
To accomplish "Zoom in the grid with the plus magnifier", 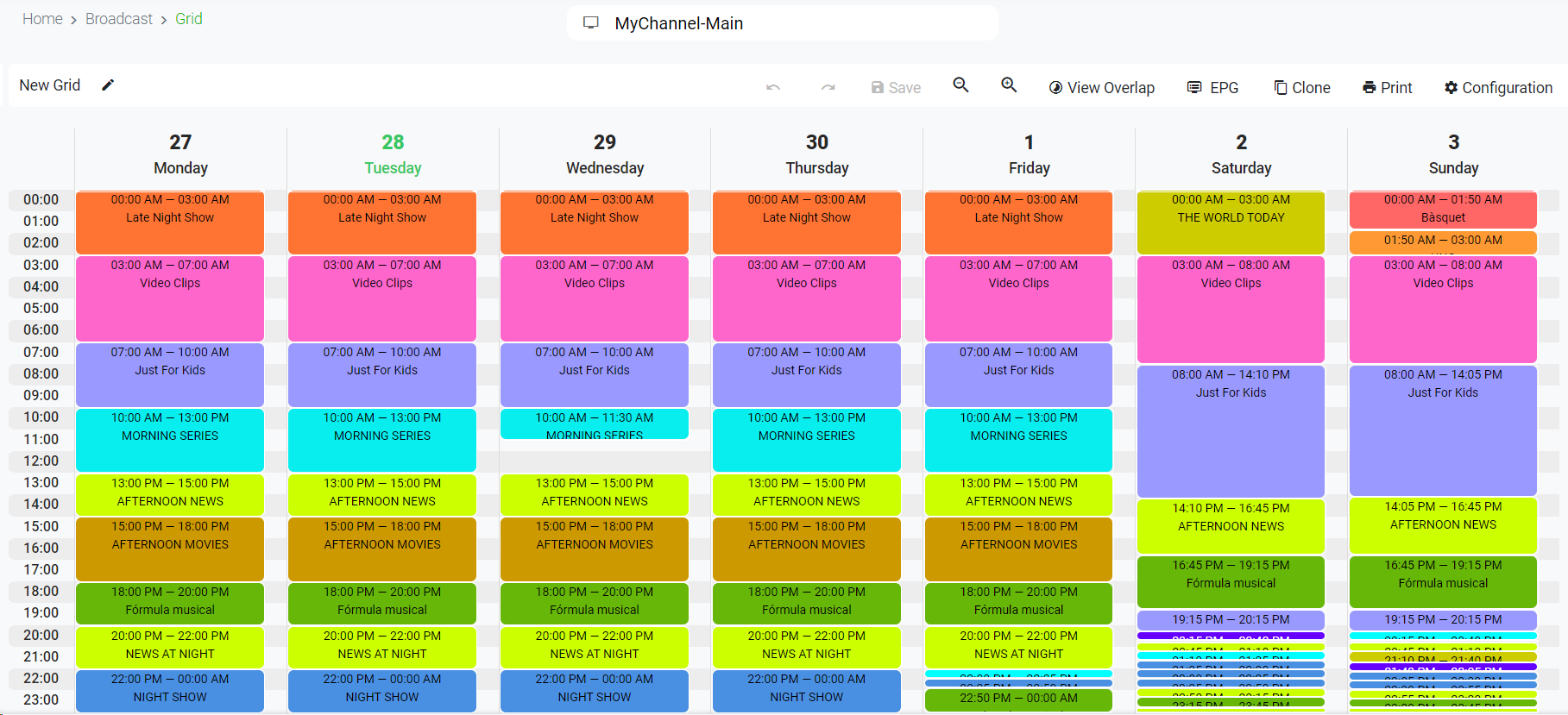I will (x=1009, y=85).
